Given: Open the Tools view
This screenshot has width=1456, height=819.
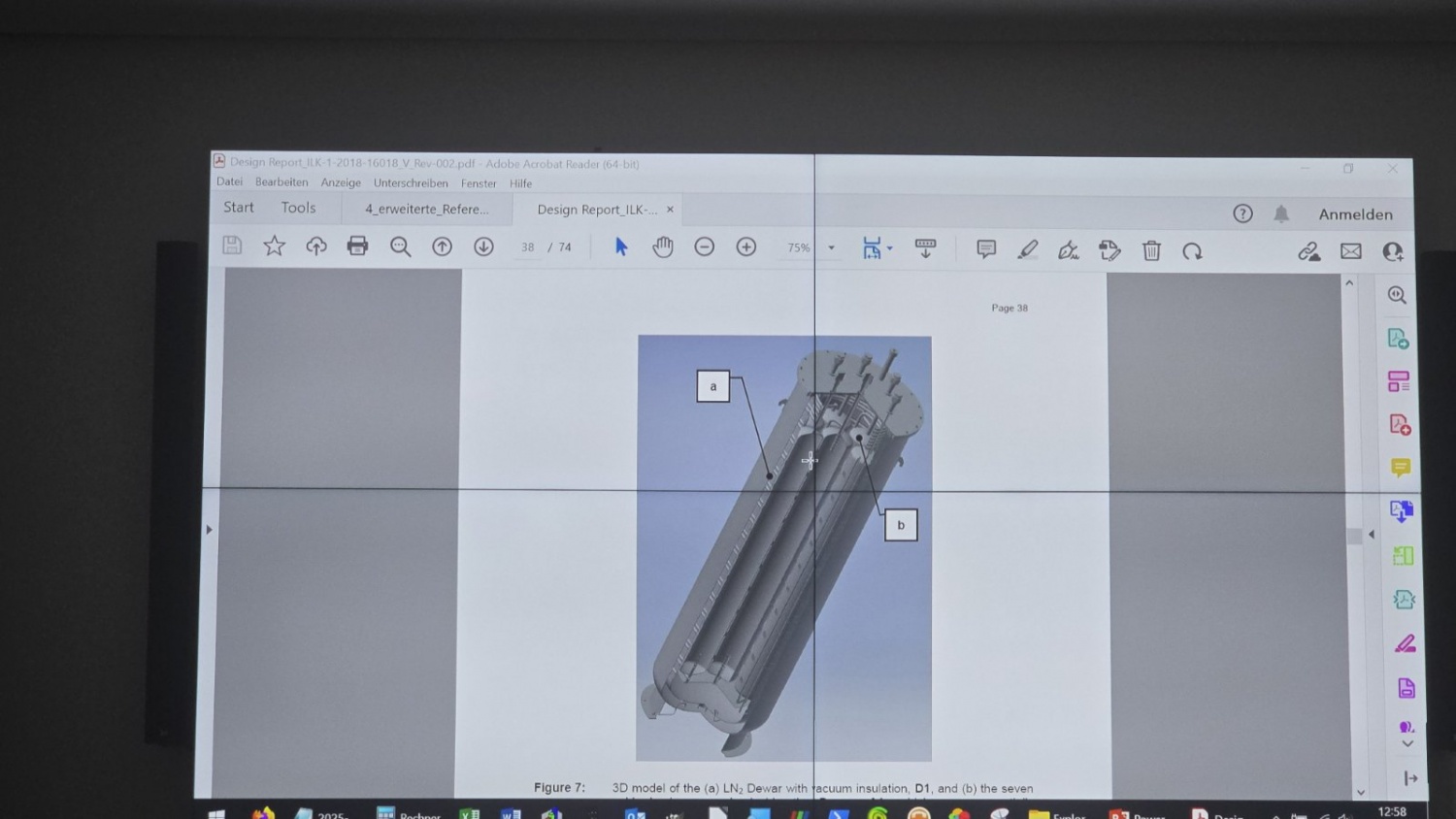Looking at the screenshot, I should [x=298, y=208].
